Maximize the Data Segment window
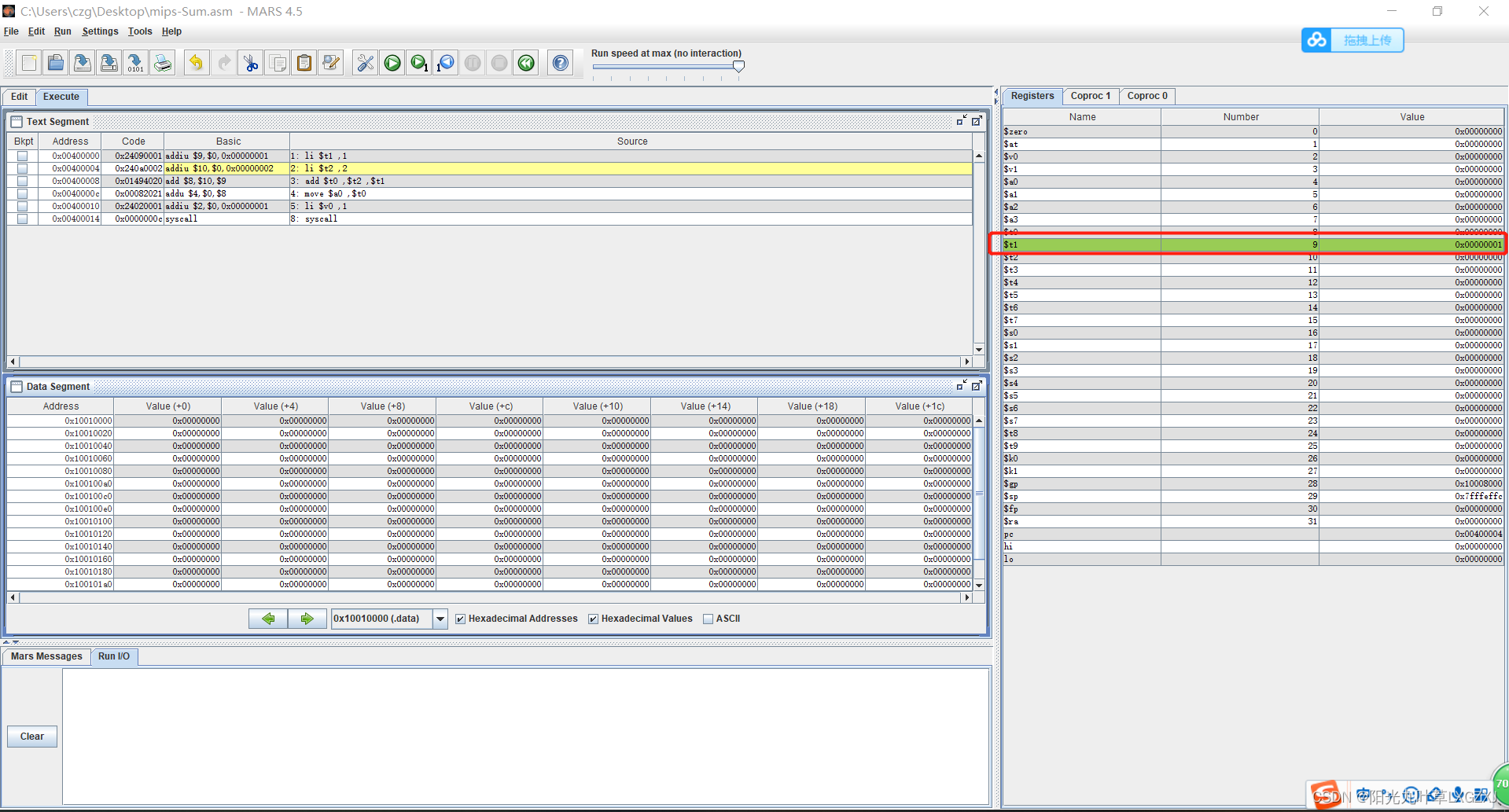 click(x=977, y=386)
